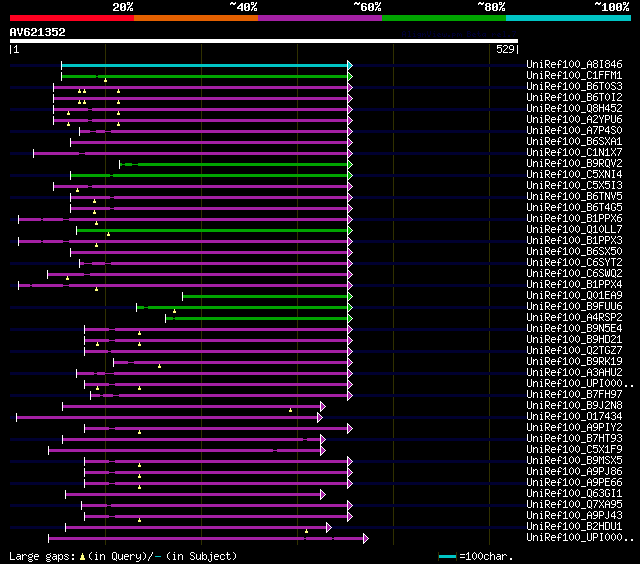
Task: Choose label UniRef100_Q01EA9
Action: coord(574,296)
